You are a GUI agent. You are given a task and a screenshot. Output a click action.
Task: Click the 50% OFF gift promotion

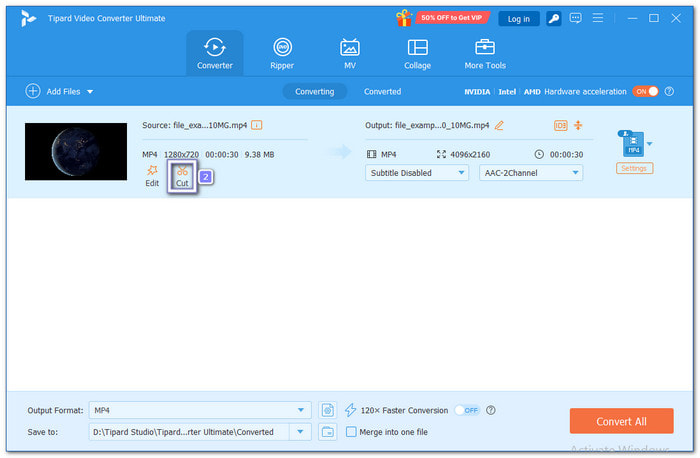click(x=442, y=18)
